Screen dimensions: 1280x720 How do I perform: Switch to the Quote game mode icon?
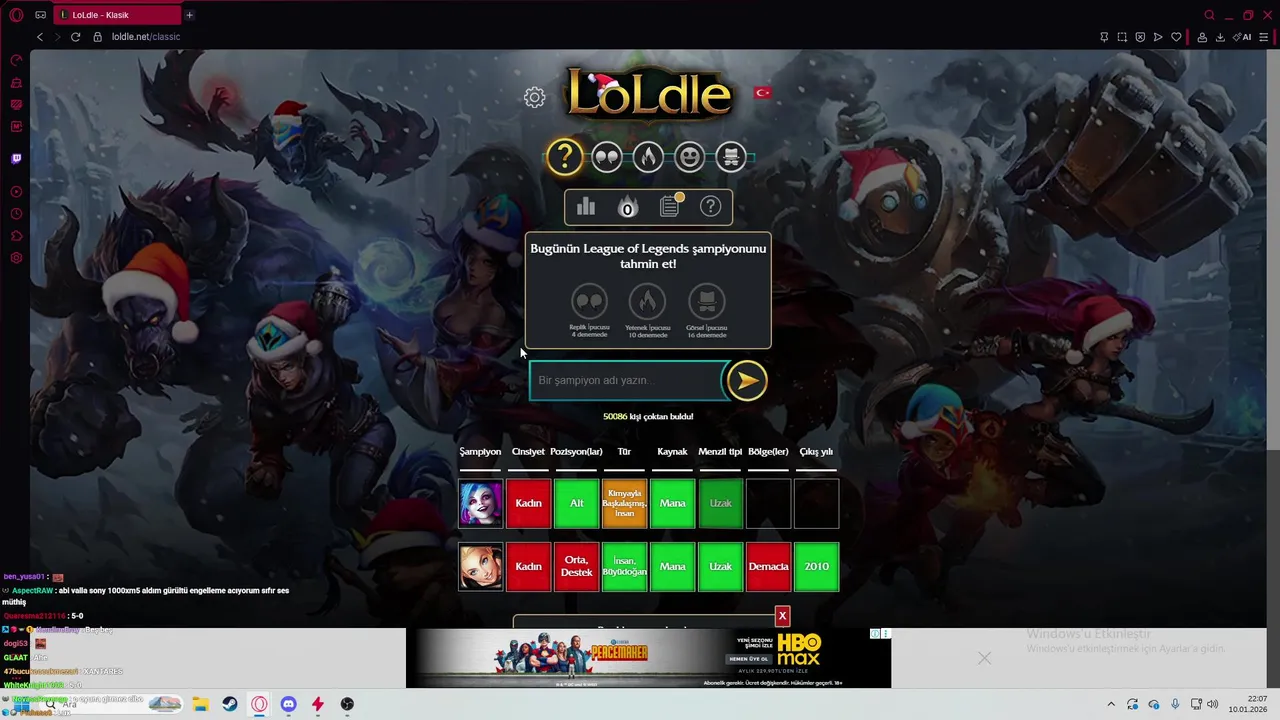(x=607, y=157)
